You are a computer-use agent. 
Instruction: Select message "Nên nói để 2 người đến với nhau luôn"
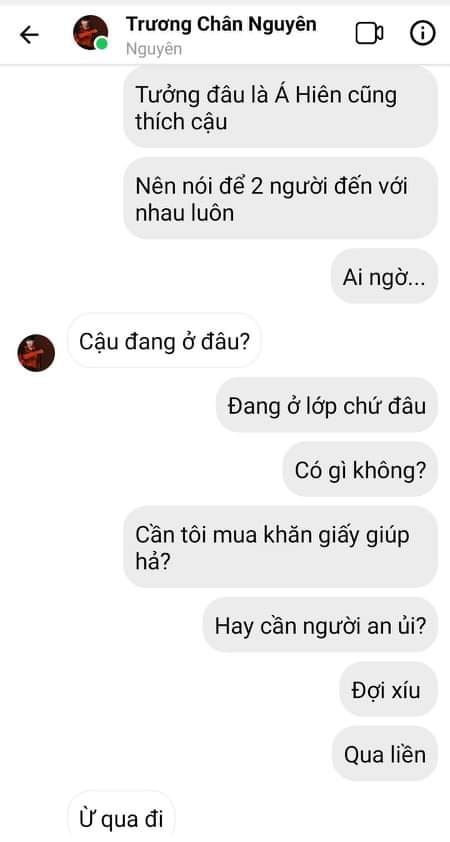(280, 199)
